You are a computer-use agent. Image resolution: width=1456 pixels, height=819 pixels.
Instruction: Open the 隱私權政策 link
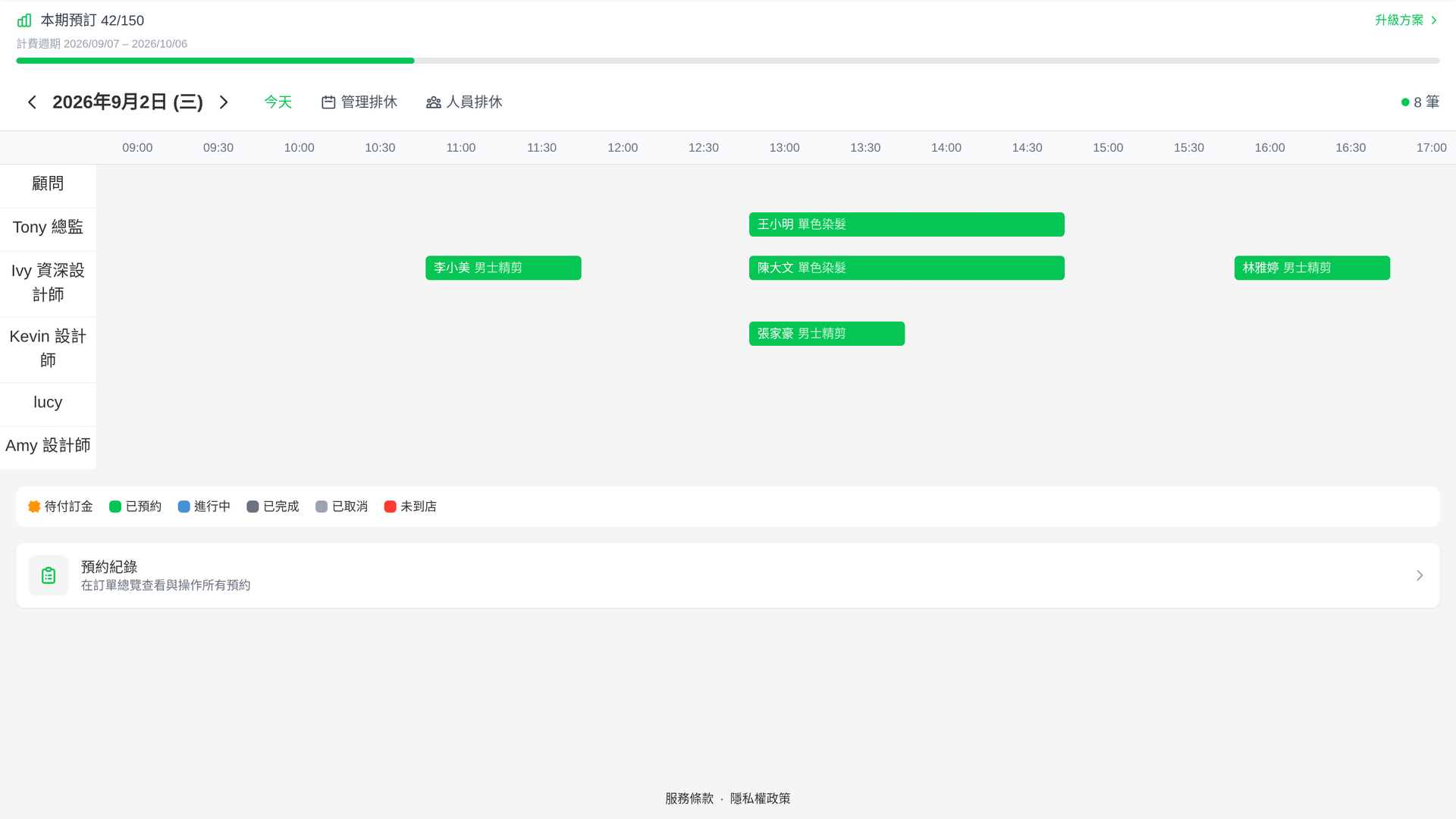(760, 799)
